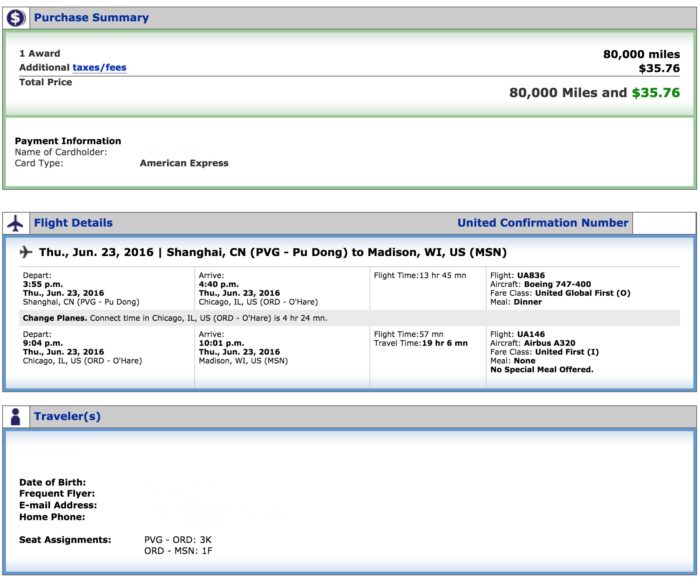Click the 'Date of Birth:' label
The height and width of the screenshot is (579, 700).
coord(52,483)
